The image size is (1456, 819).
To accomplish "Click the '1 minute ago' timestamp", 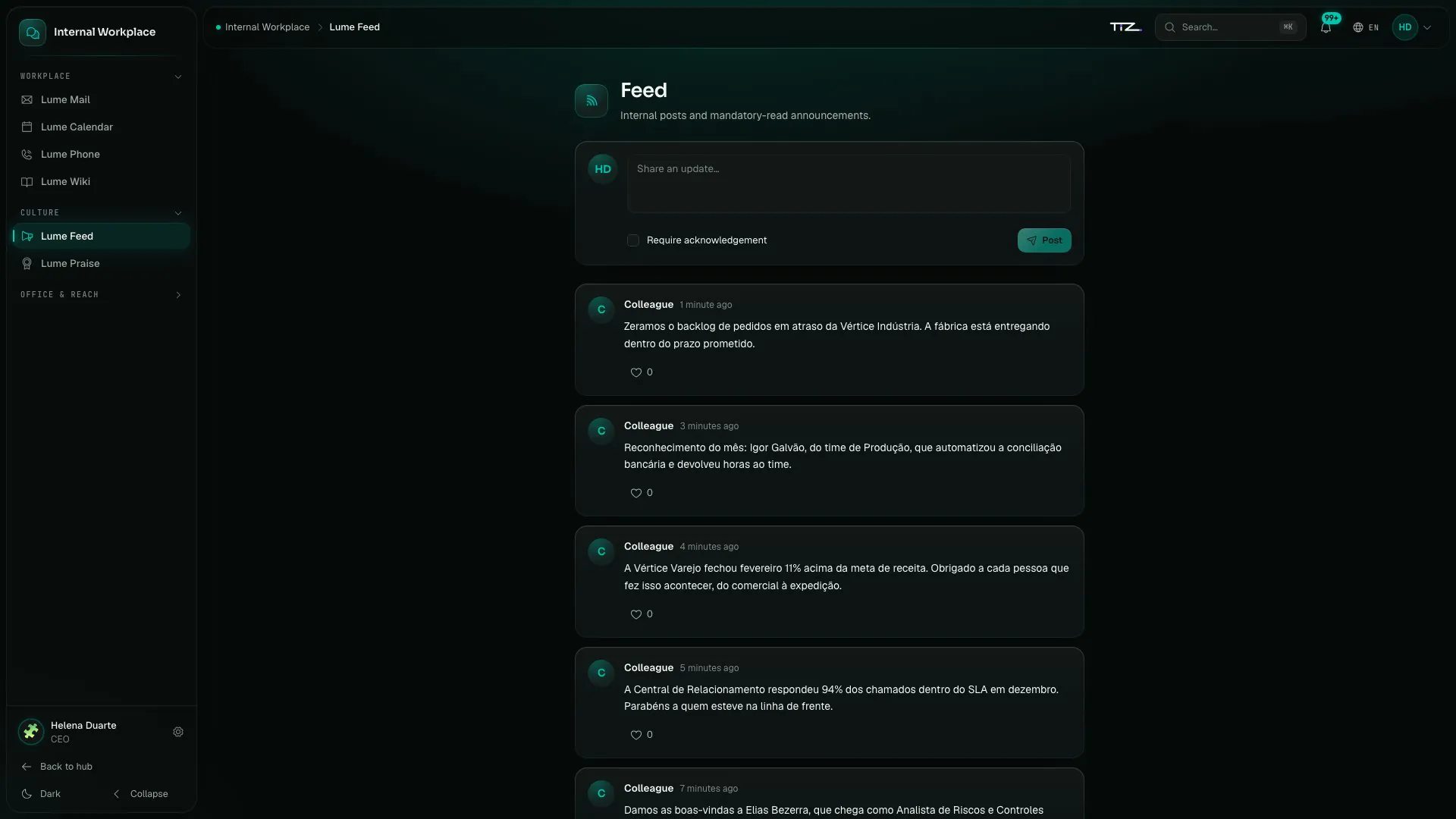I will click(706, 305).
